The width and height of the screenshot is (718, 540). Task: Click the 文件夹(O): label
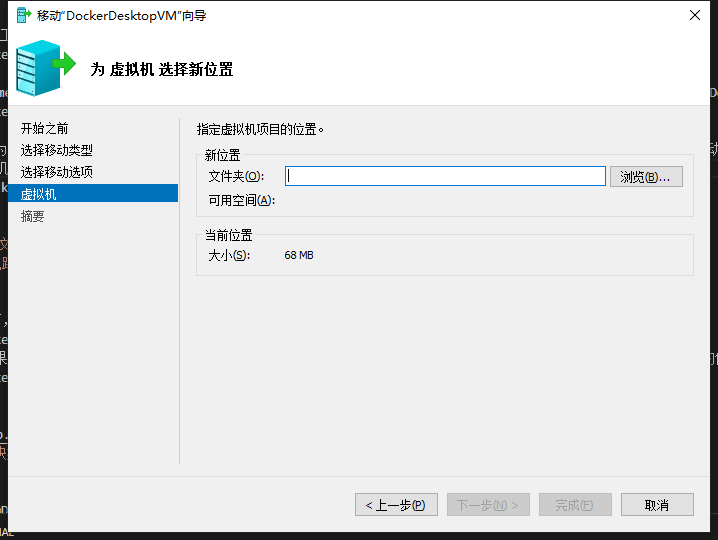point(236,177)
